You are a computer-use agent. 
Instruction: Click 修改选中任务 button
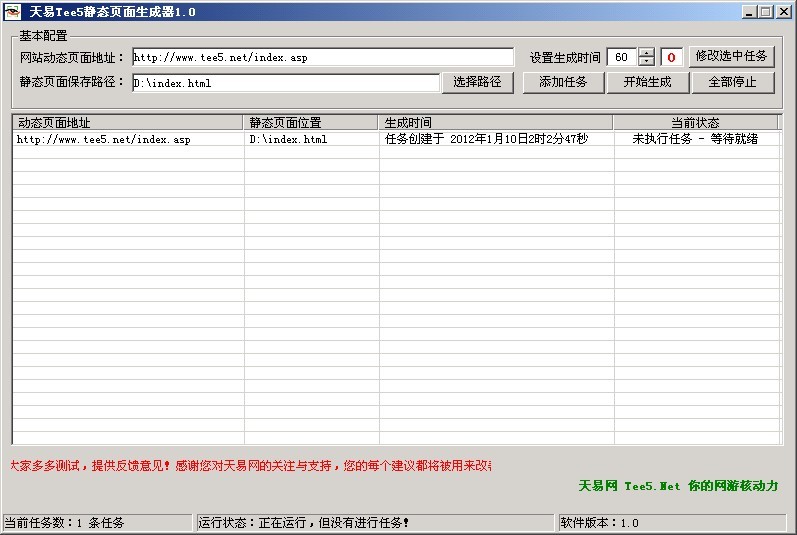[x=731, y=56]
